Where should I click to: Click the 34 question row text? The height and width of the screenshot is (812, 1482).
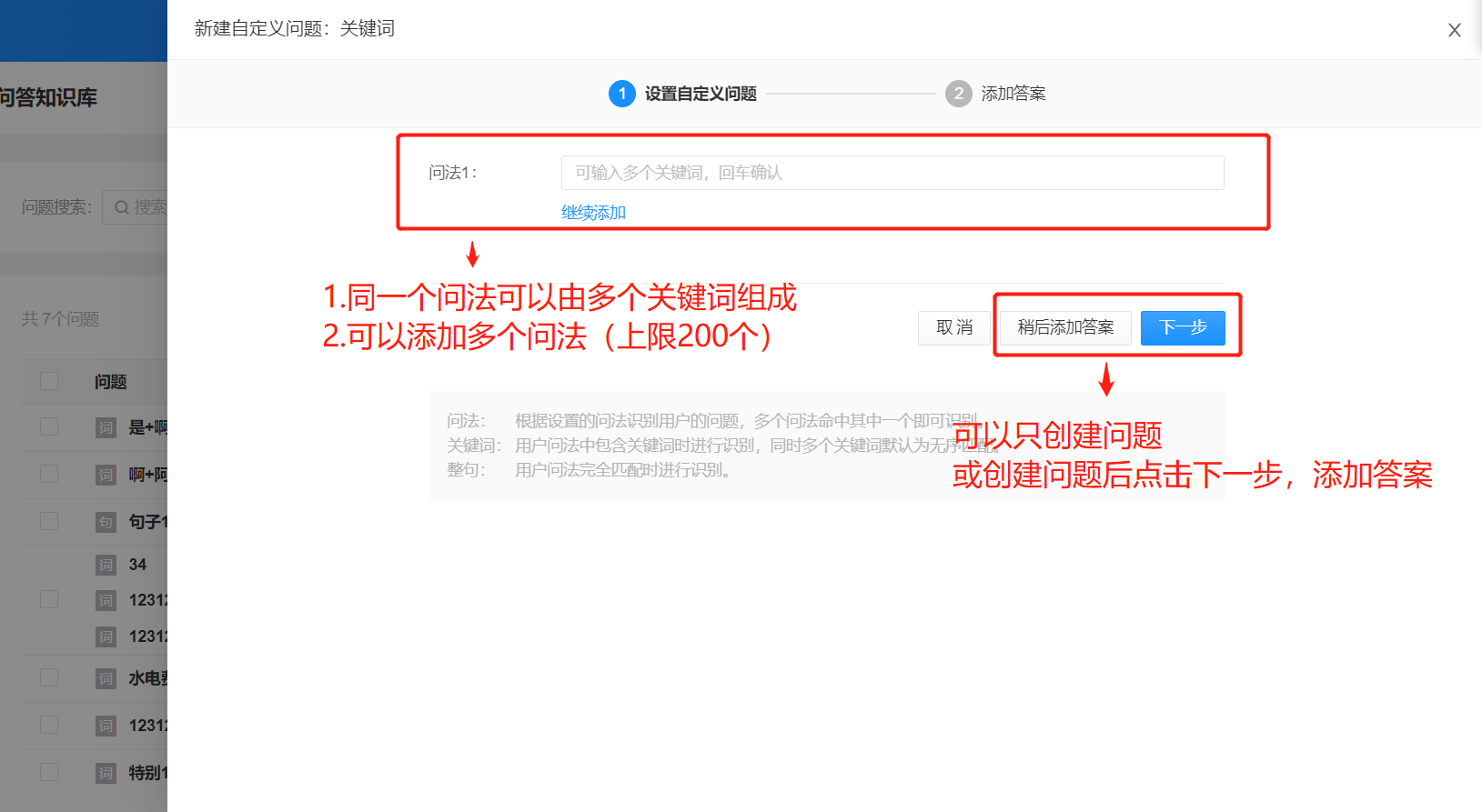(x=137, y=565)
